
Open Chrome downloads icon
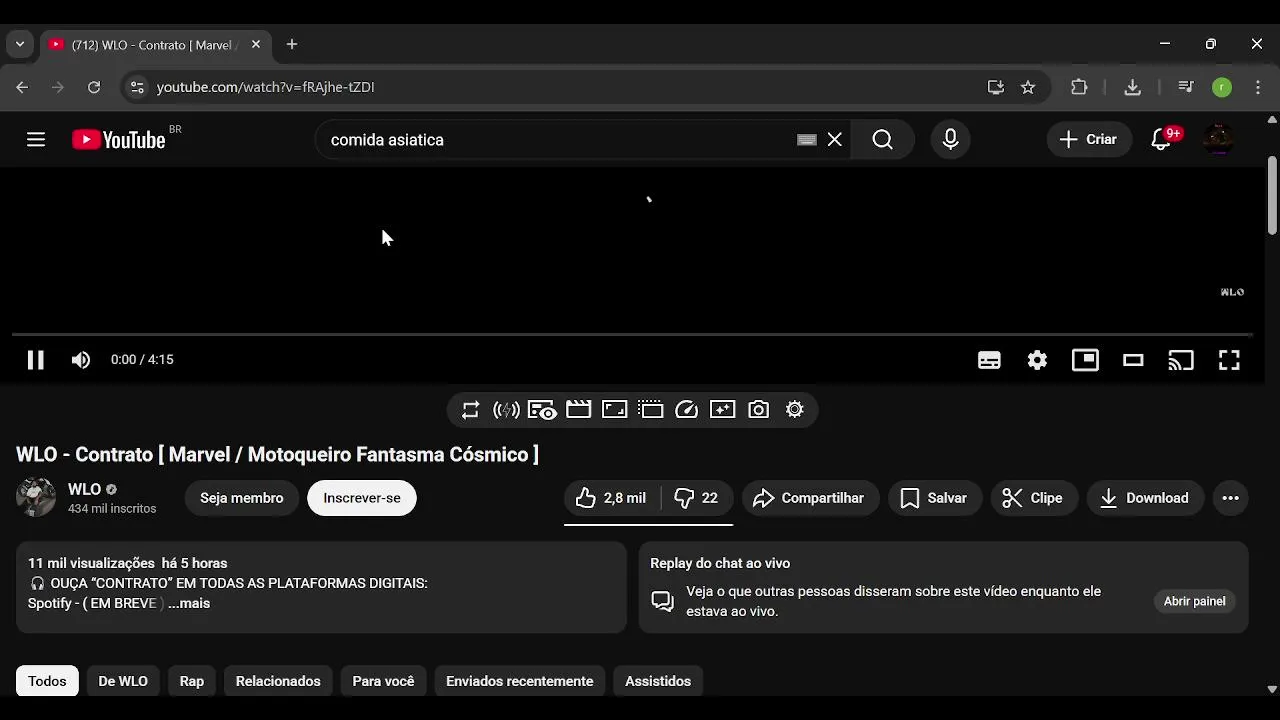pos(1133,87)
